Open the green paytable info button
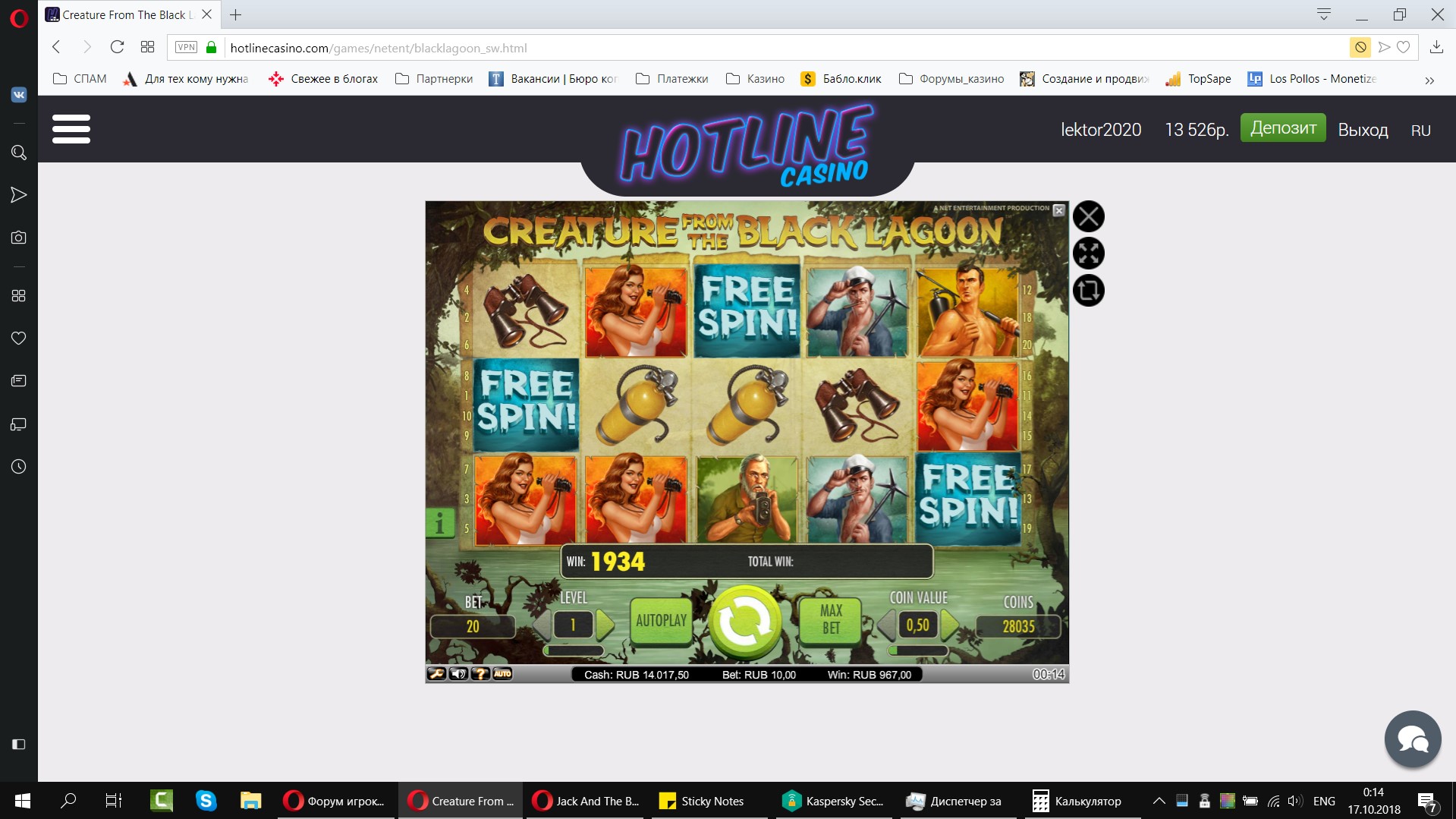 point(439,522)
